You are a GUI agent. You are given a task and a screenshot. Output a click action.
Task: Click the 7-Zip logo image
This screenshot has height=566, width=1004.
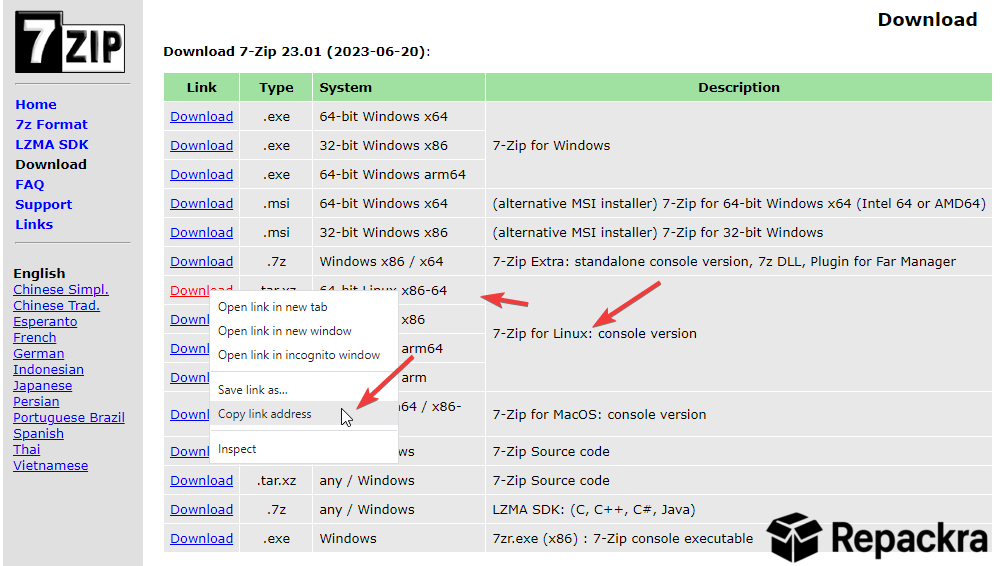pyautogui.click(x=70, y=42)
